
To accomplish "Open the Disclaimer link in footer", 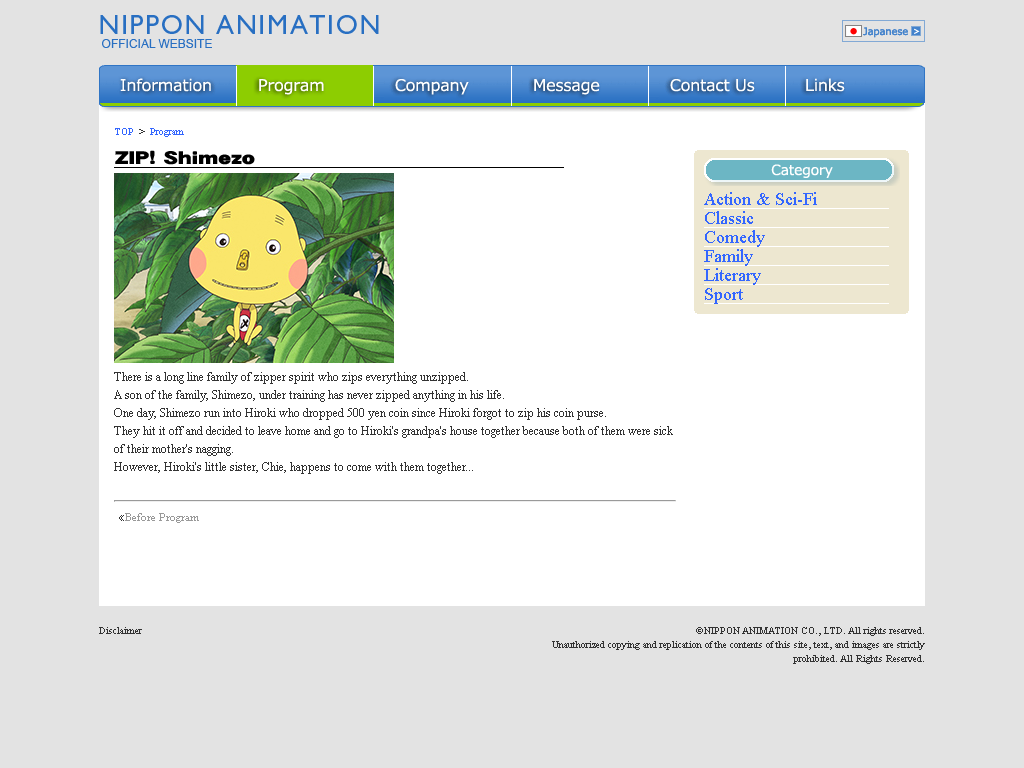I will pos(120,631).
